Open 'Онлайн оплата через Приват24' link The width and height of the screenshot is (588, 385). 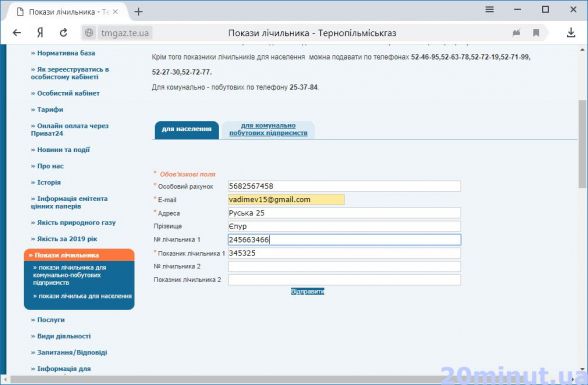(x=70, y=130)
